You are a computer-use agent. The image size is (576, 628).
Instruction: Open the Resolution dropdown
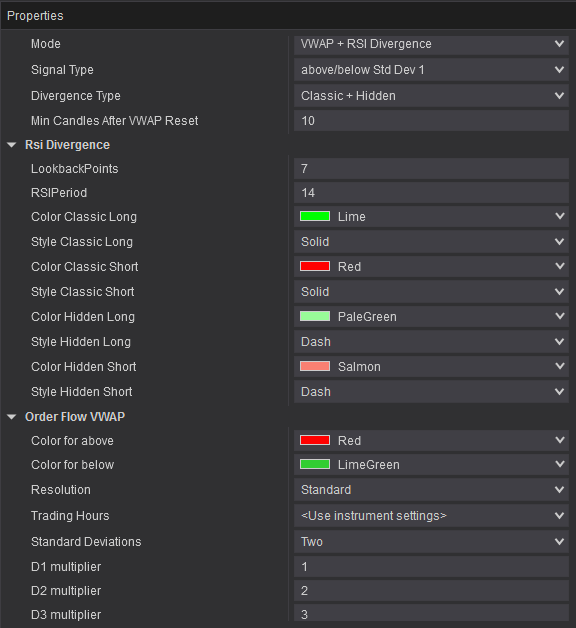(x=431, y=490)
